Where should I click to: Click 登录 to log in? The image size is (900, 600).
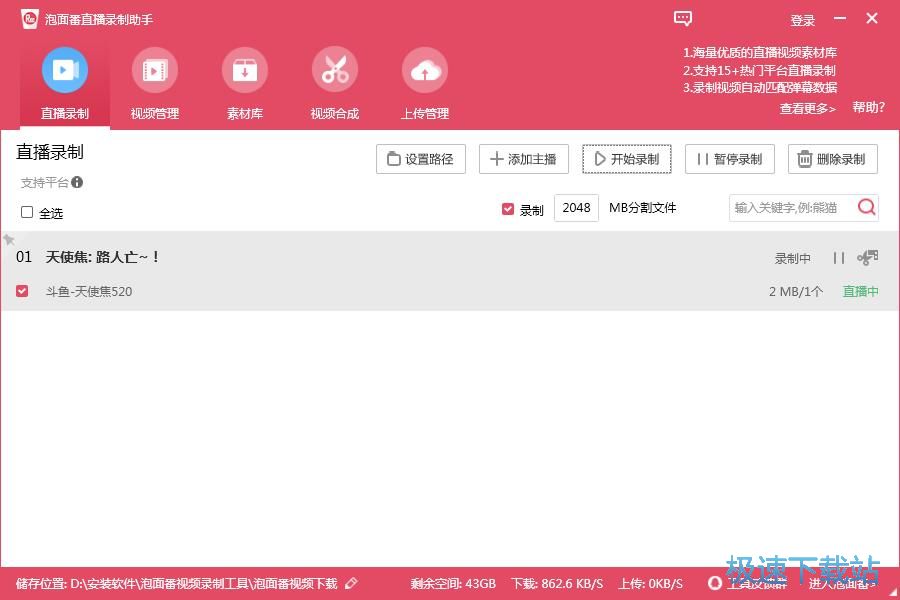pyautogui.click(x=802, y=21)
